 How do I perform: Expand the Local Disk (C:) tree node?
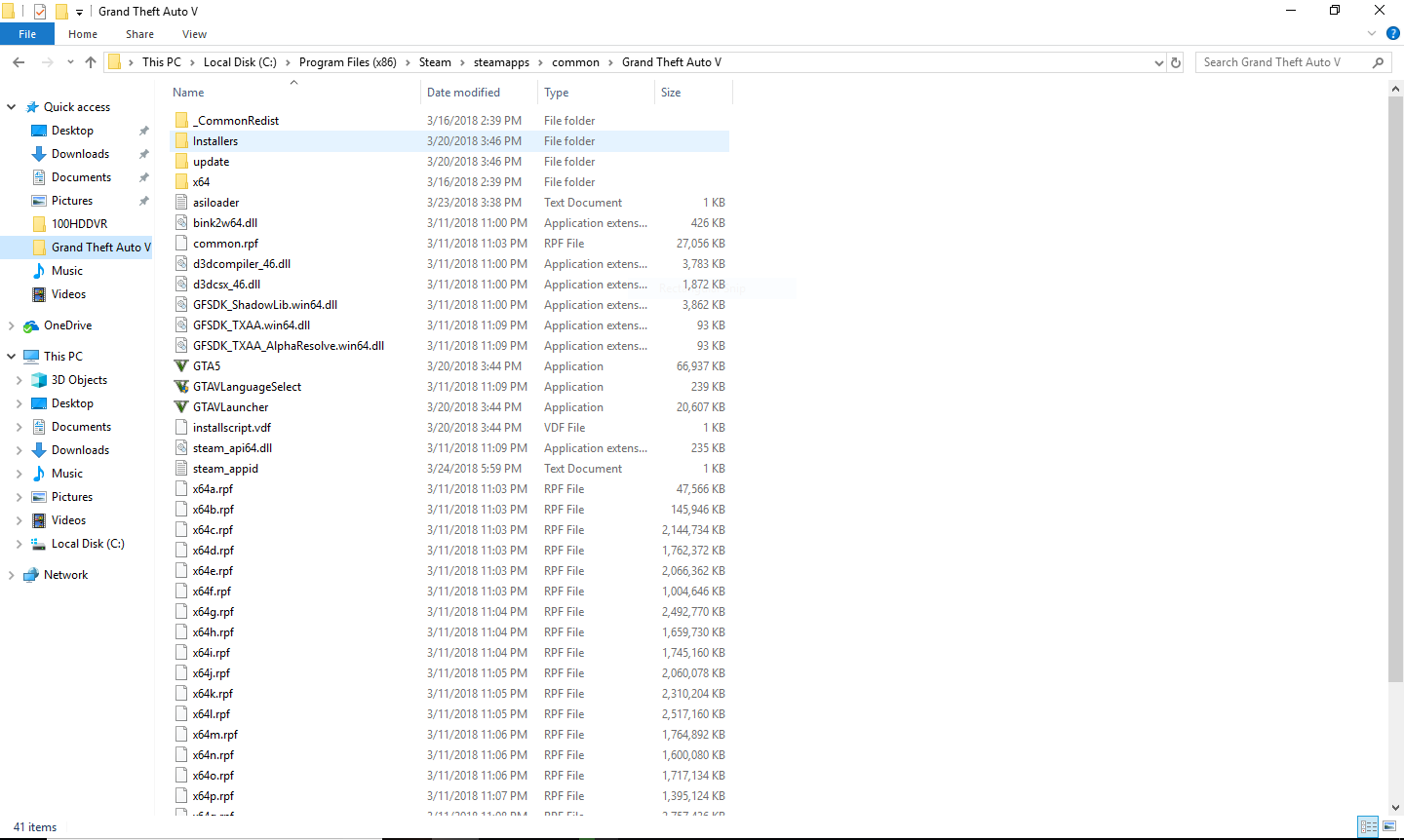[x=19, y=544]
